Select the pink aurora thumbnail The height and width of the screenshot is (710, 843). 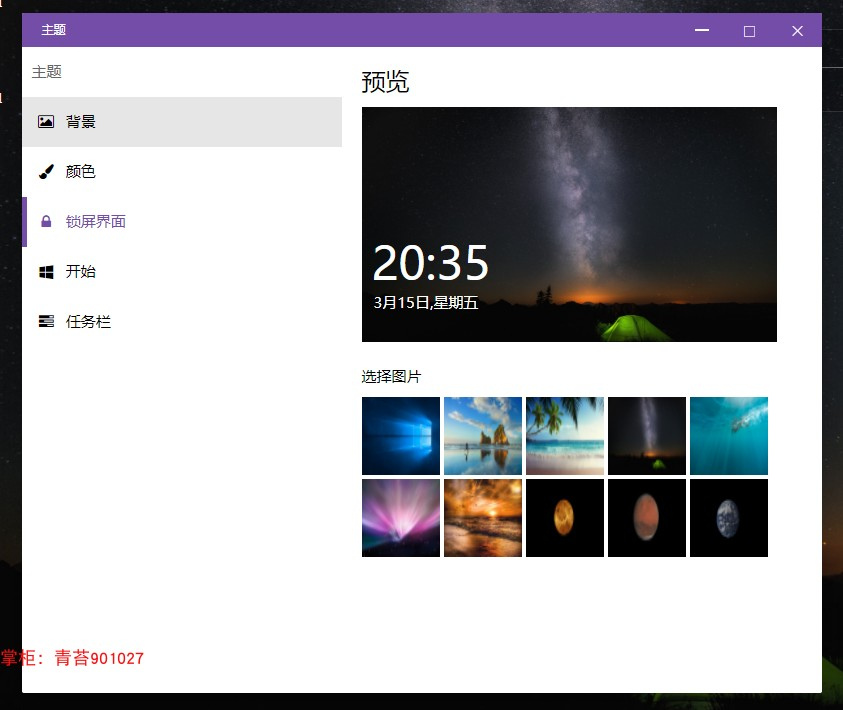pyautogui.click(x=401, y=518)
